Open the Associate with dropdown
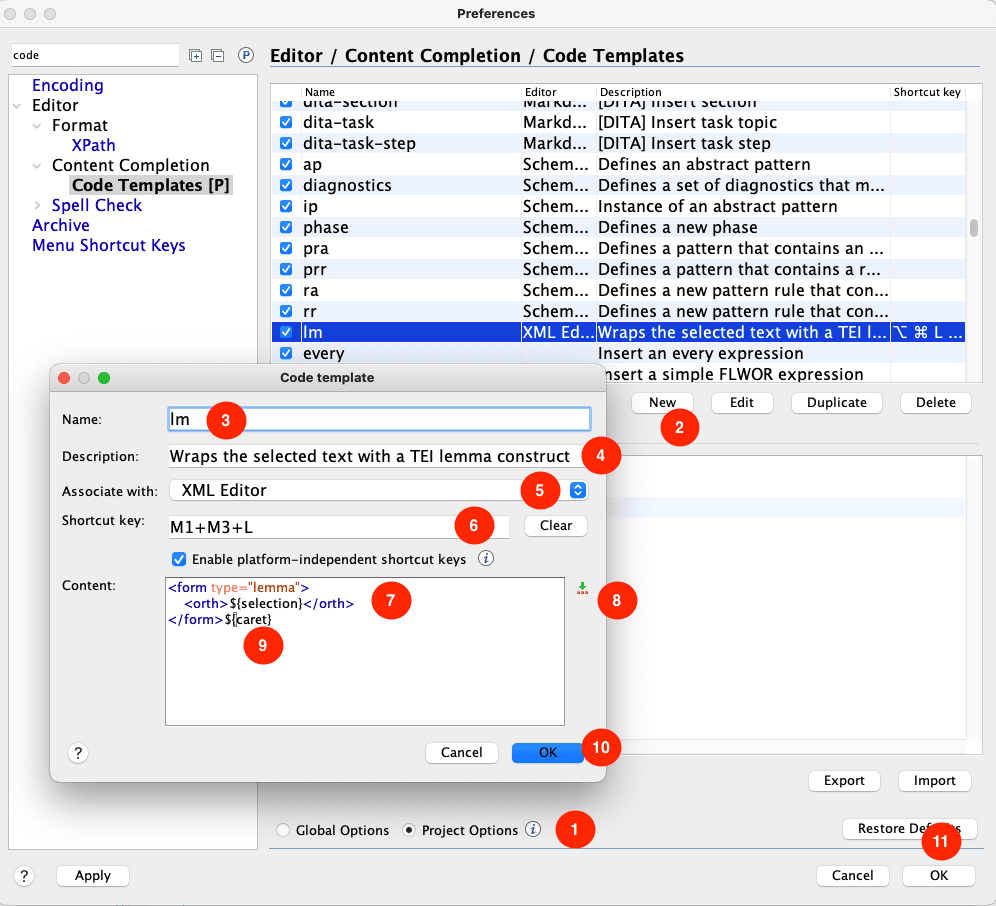The image size is (996, 906). 577,490
